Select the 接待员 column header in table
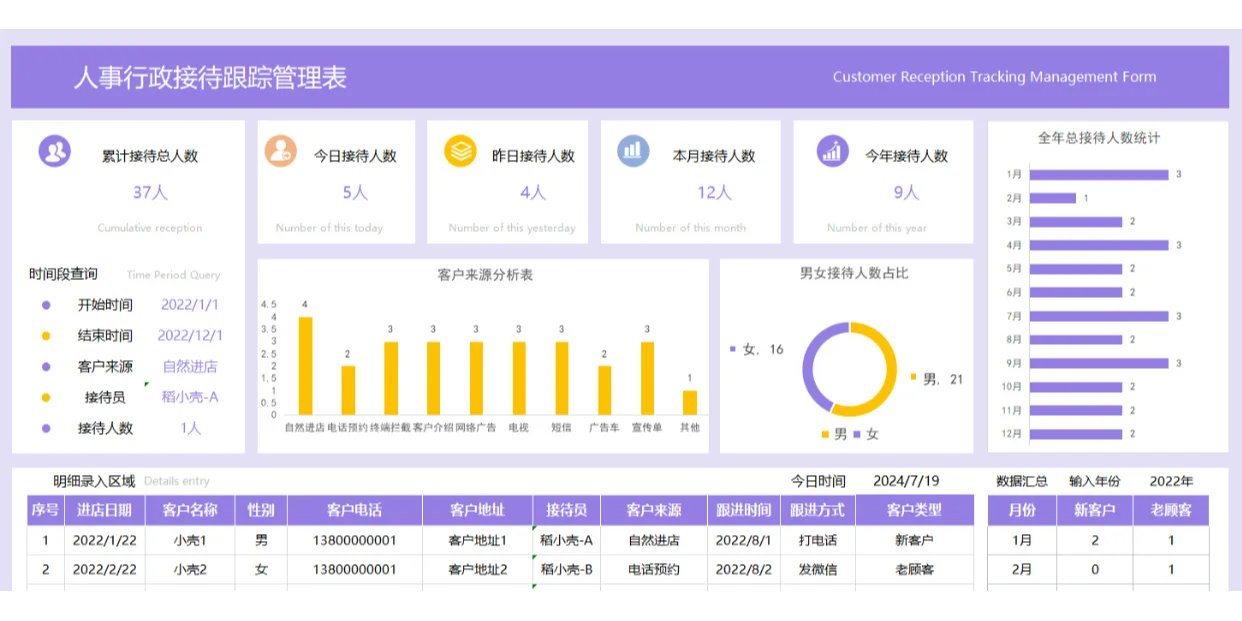This screenshot has width=1242, height=621. 567,510
